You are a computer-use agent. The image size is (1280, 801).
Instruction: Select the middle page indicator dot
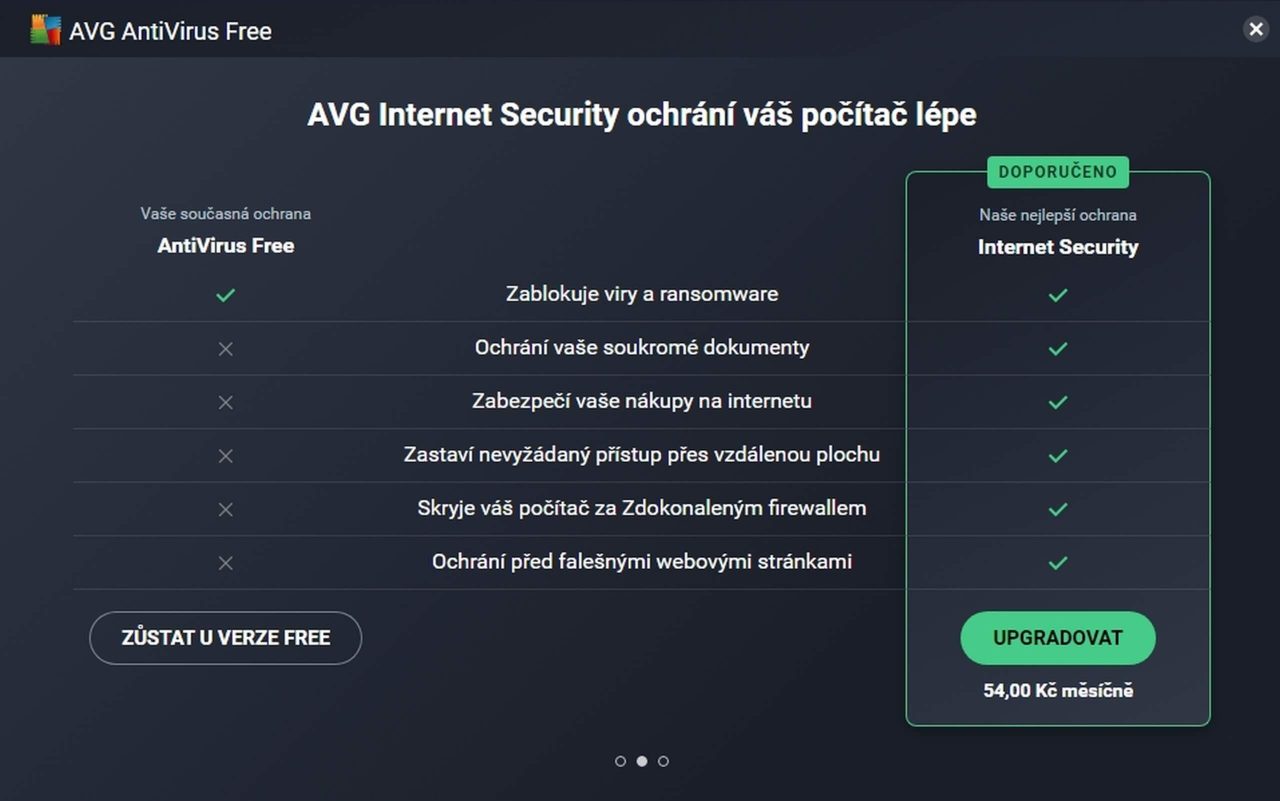point(642,761)
